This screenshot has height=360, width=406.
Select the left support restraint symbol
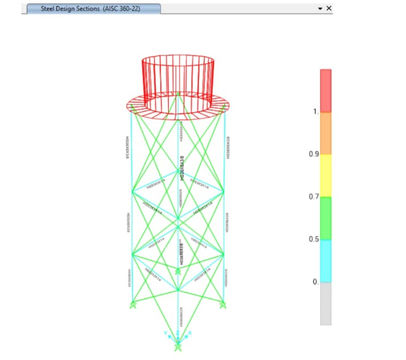(x=133, y=304)
